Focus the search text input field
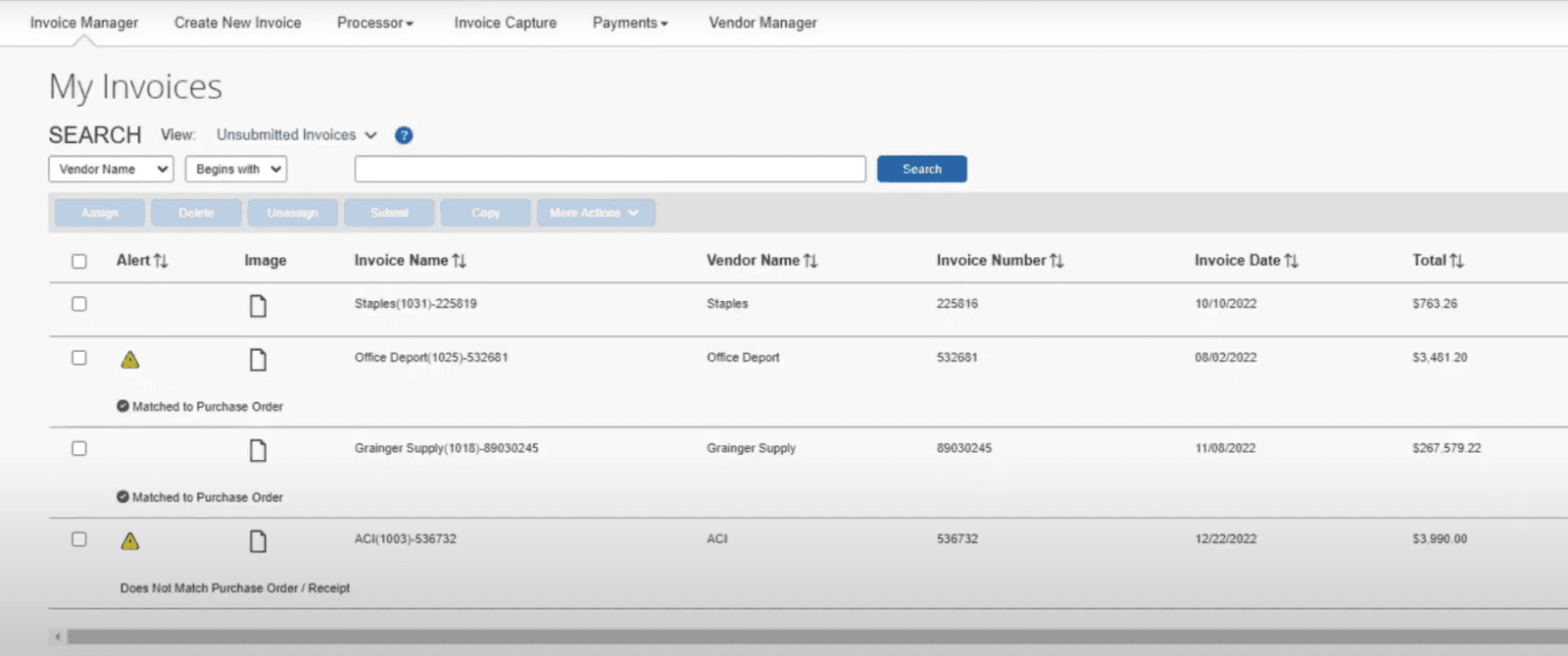The image size is (1568, 656). [611, 170]
